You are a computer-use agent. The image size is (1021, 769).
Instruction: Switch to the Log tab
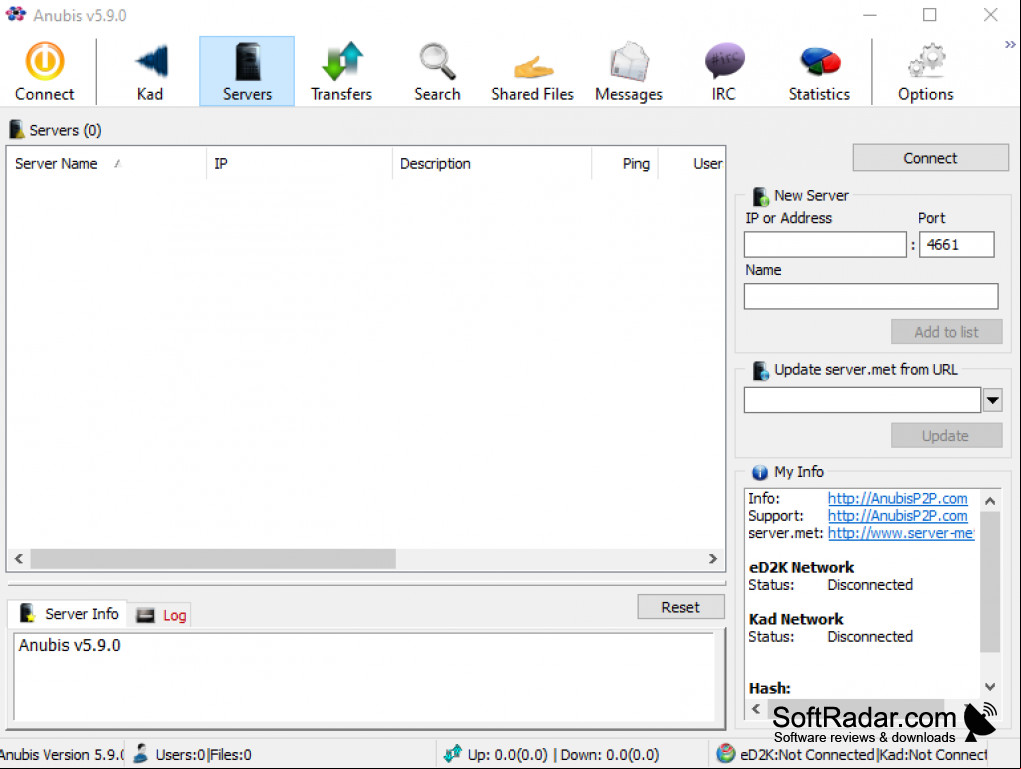point(161,615)
